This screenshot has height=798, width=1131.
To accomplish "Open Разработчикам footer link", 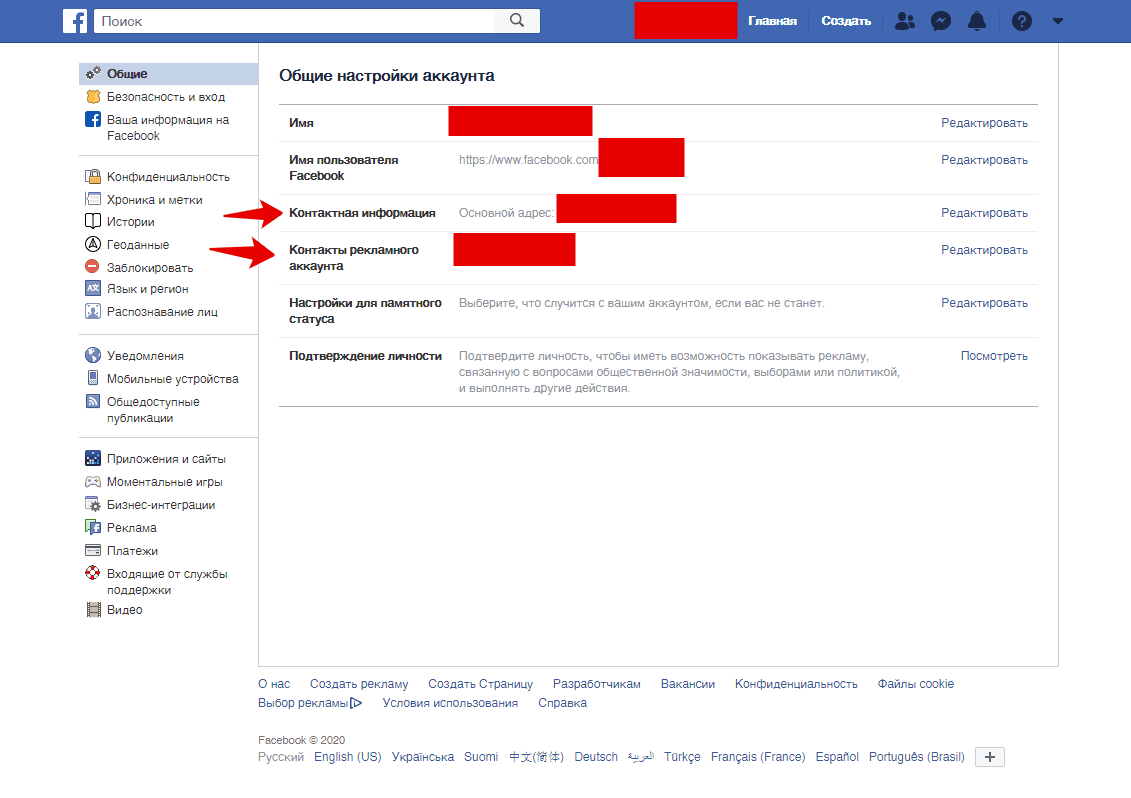I will (x=597, y=684).
